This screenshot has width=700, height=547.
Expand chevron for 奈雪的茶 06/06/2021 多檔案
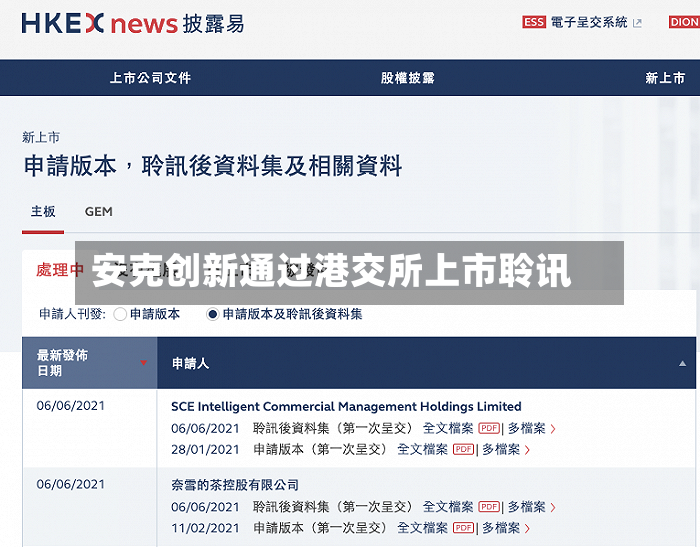pyautogui.click(x=553, y=508)
